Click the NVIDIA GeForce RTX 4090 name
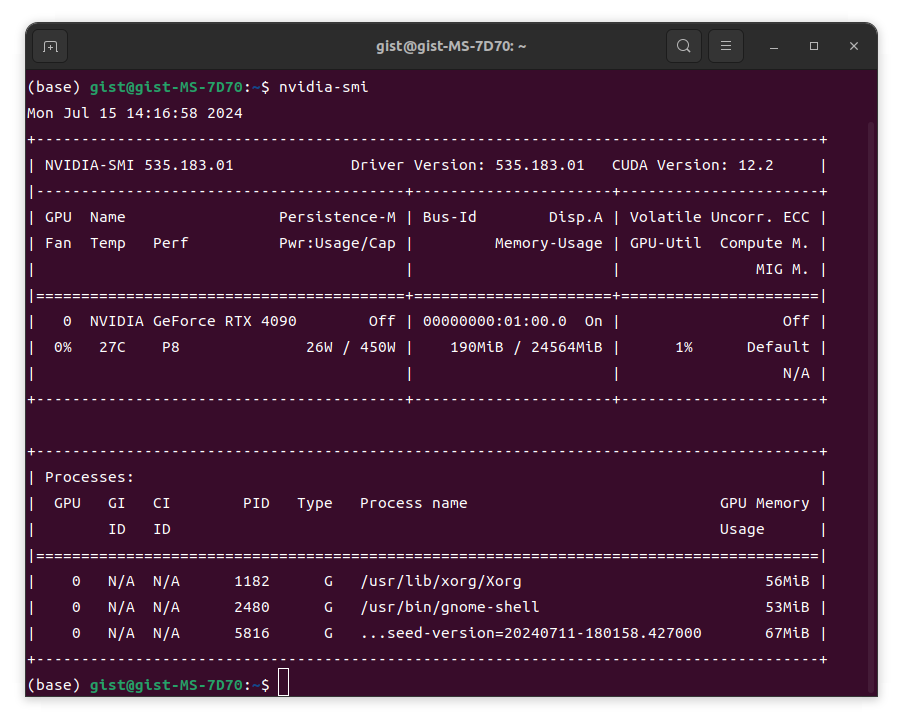Screen dimensions: 903x725 pos(194,321)
